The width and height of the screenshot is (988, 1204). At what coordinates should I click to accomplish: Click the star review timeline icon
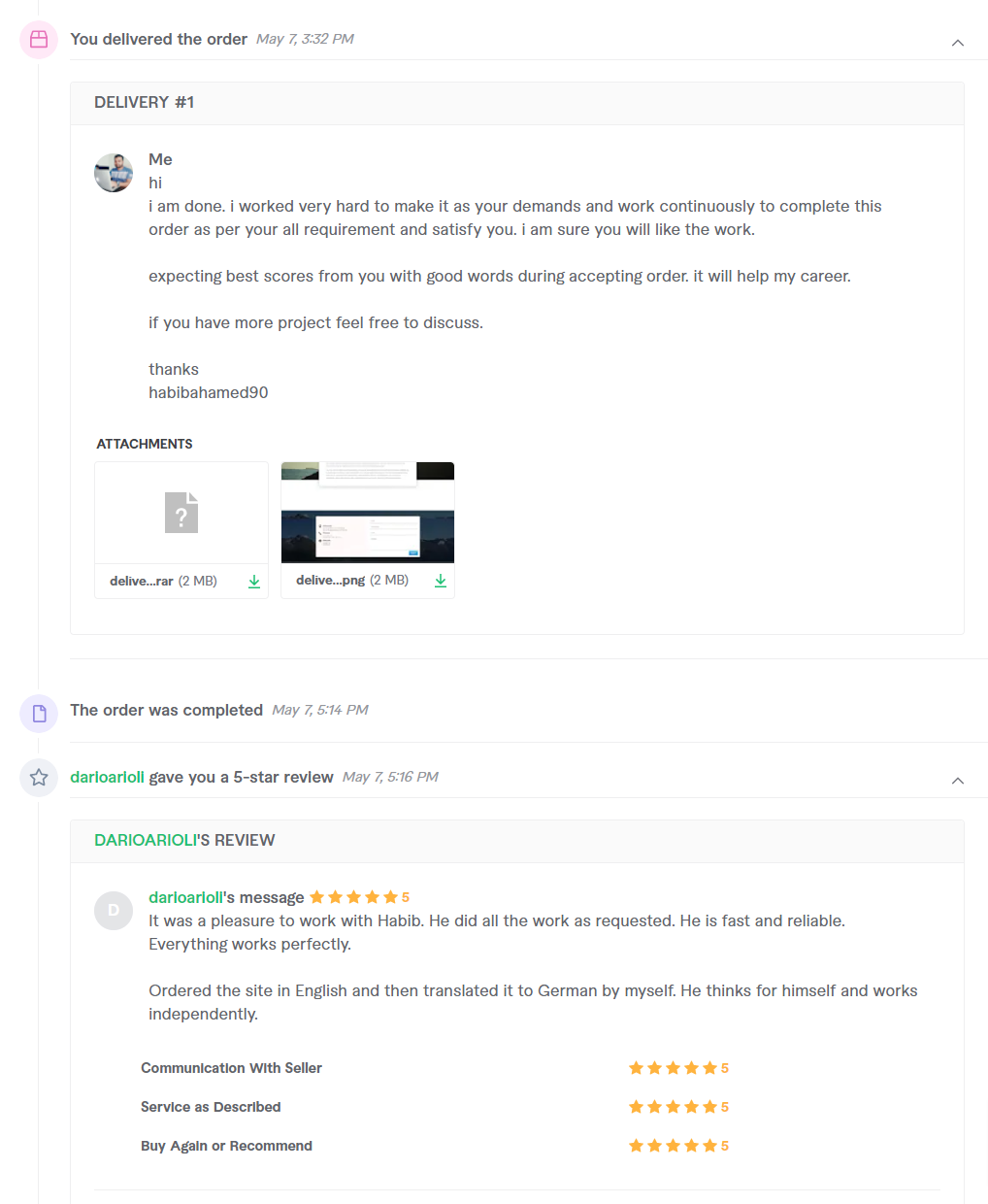click(x=39, y=778)
